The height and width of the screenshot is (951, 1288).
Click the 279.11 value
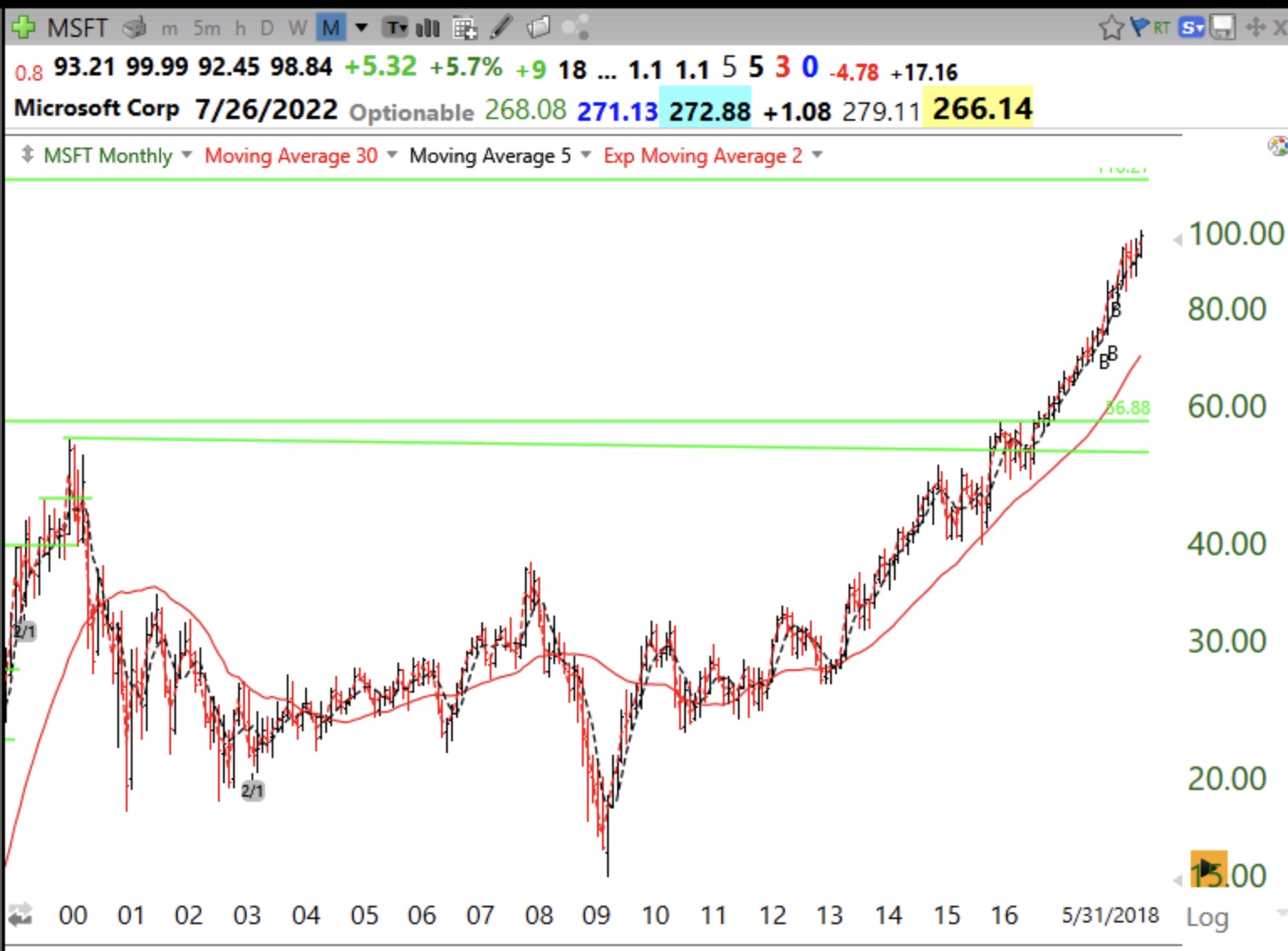coord(880,112)
